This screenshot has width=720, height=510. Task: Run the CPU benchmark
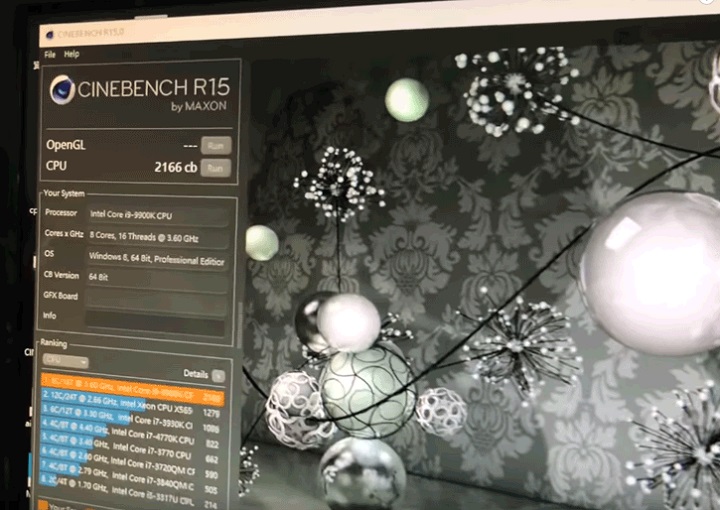216,168
